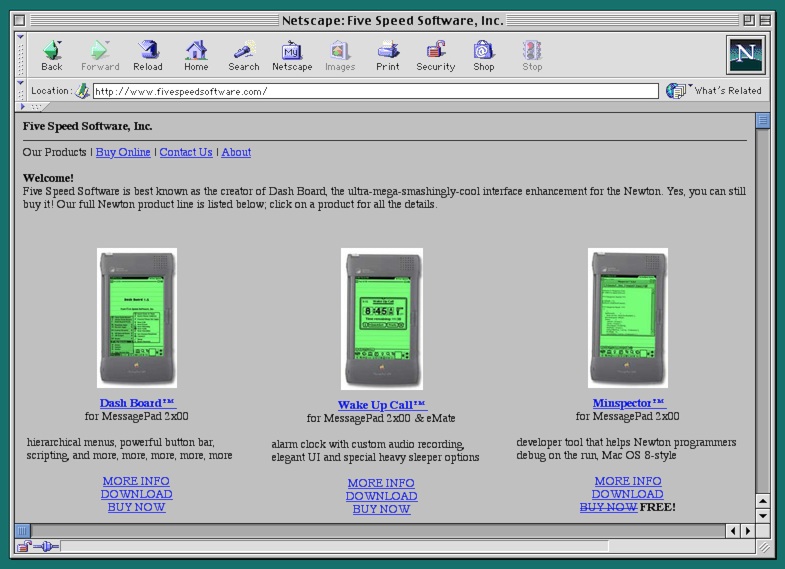This screenshot has height=569, width=785.
Task: Collapse the navigation toolbar with its triangle
Action: click(x=21, y=37)
